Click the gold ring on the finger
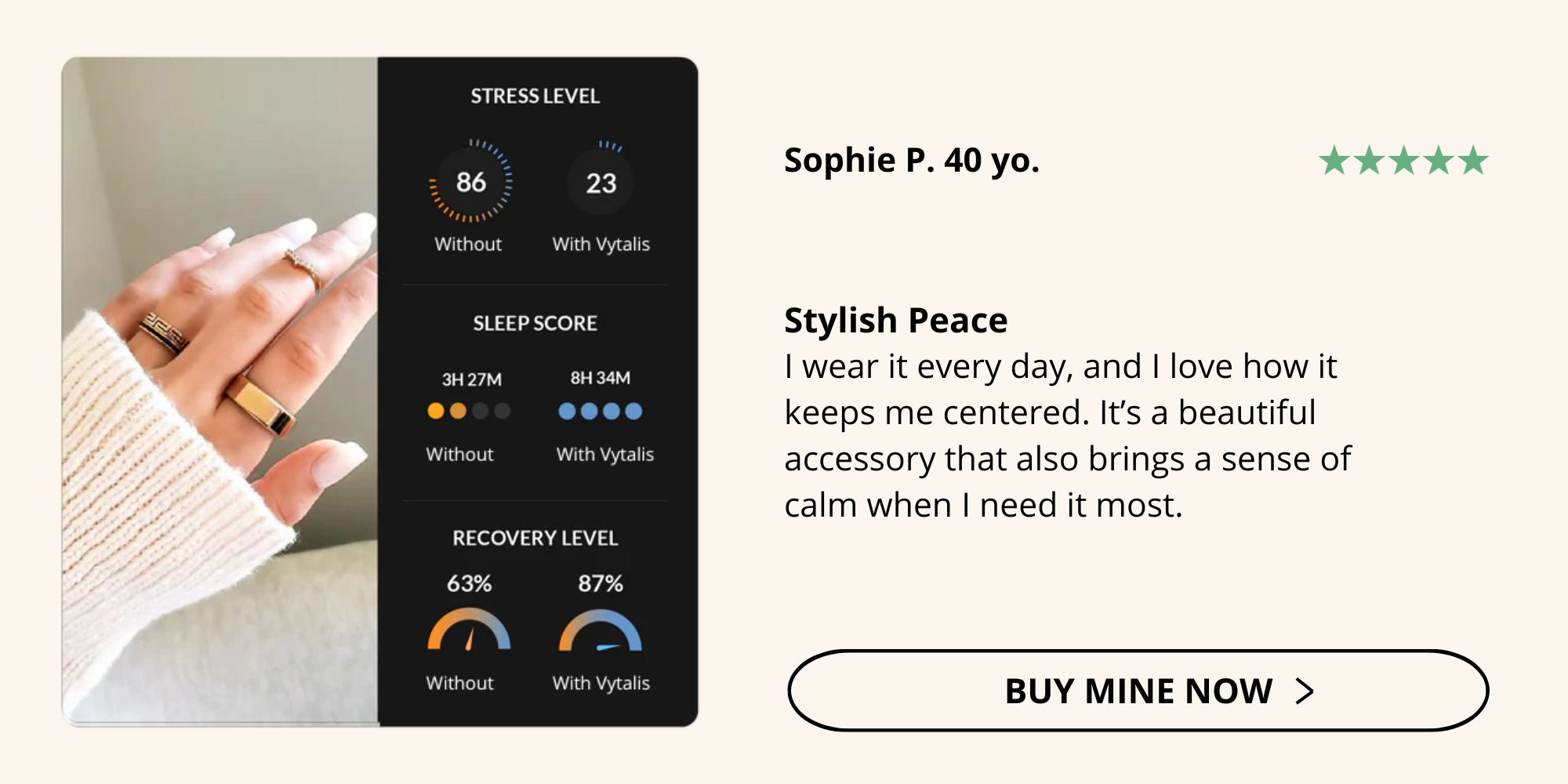 coord(261,405)
